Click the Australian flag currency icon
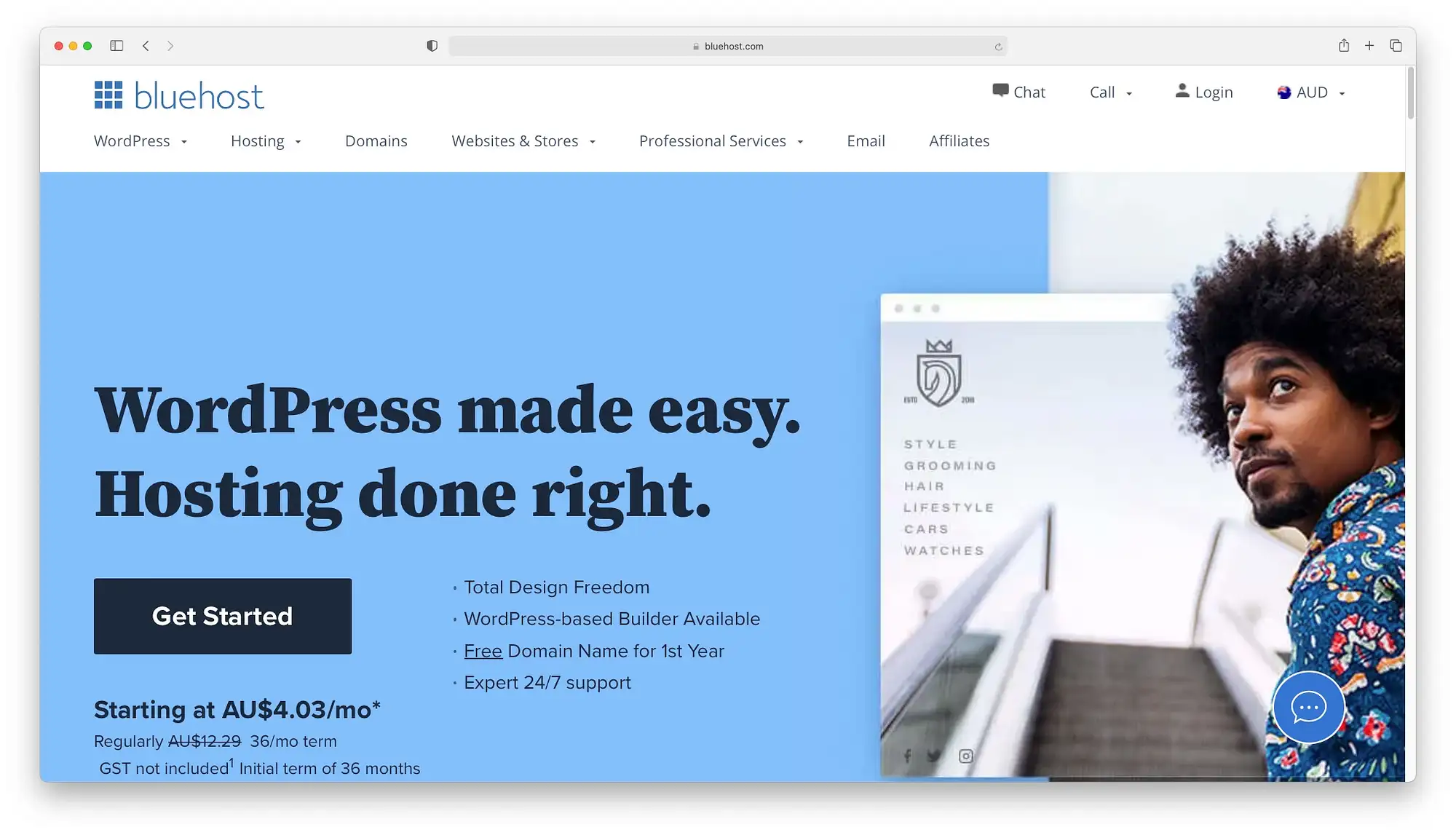This screenshot has height=835, width=1456. click(x=1282, y=92)
